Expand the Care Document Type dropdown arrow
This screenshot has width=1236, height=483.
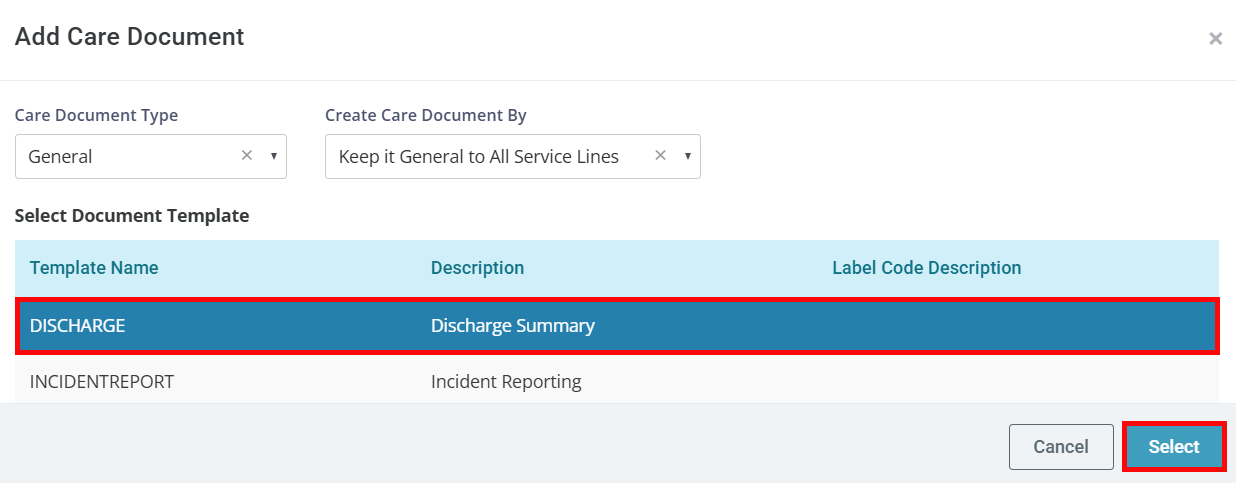tap(273, 156)
